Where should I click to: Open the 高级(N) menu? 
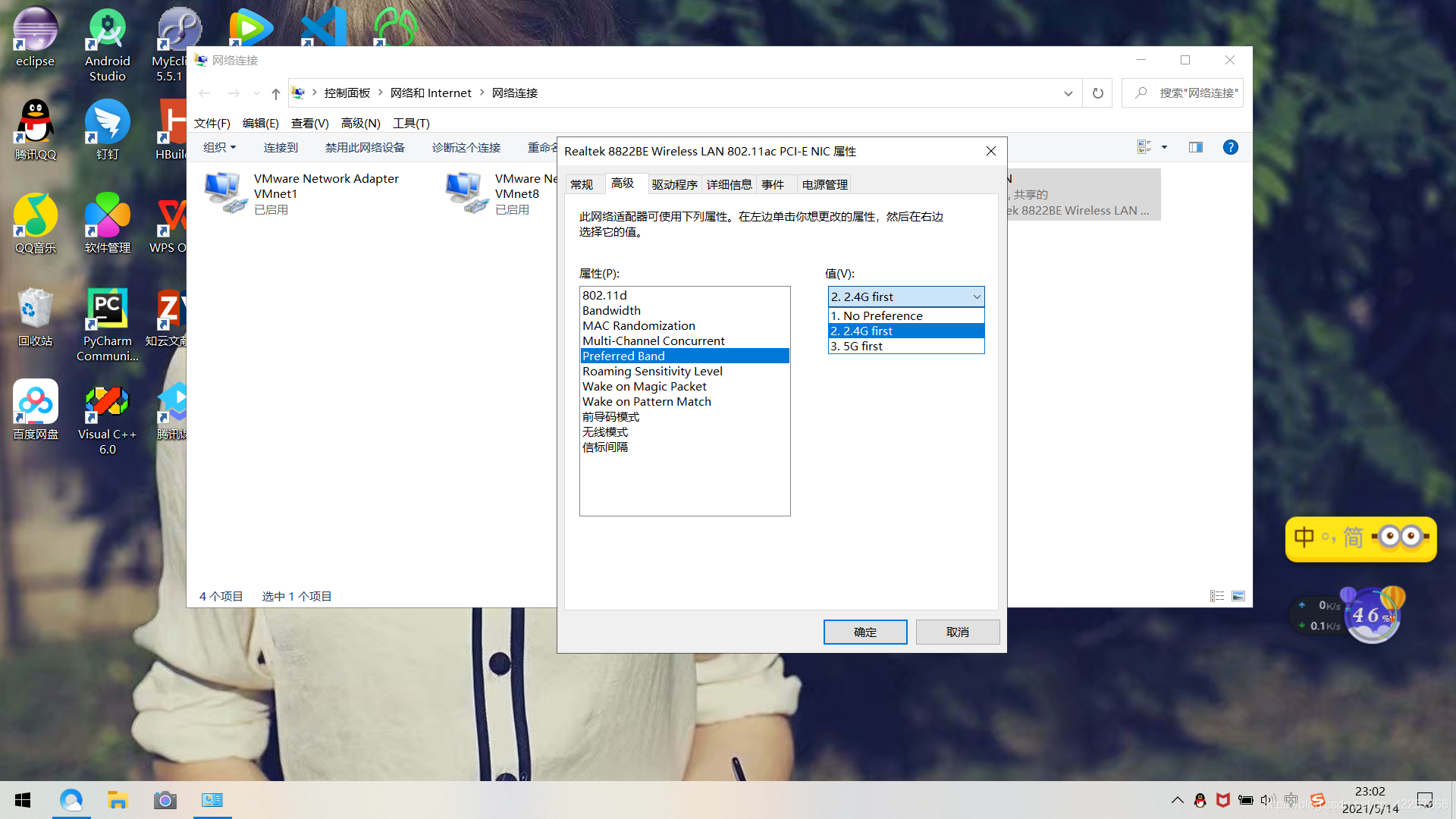(x=360, y=123)
